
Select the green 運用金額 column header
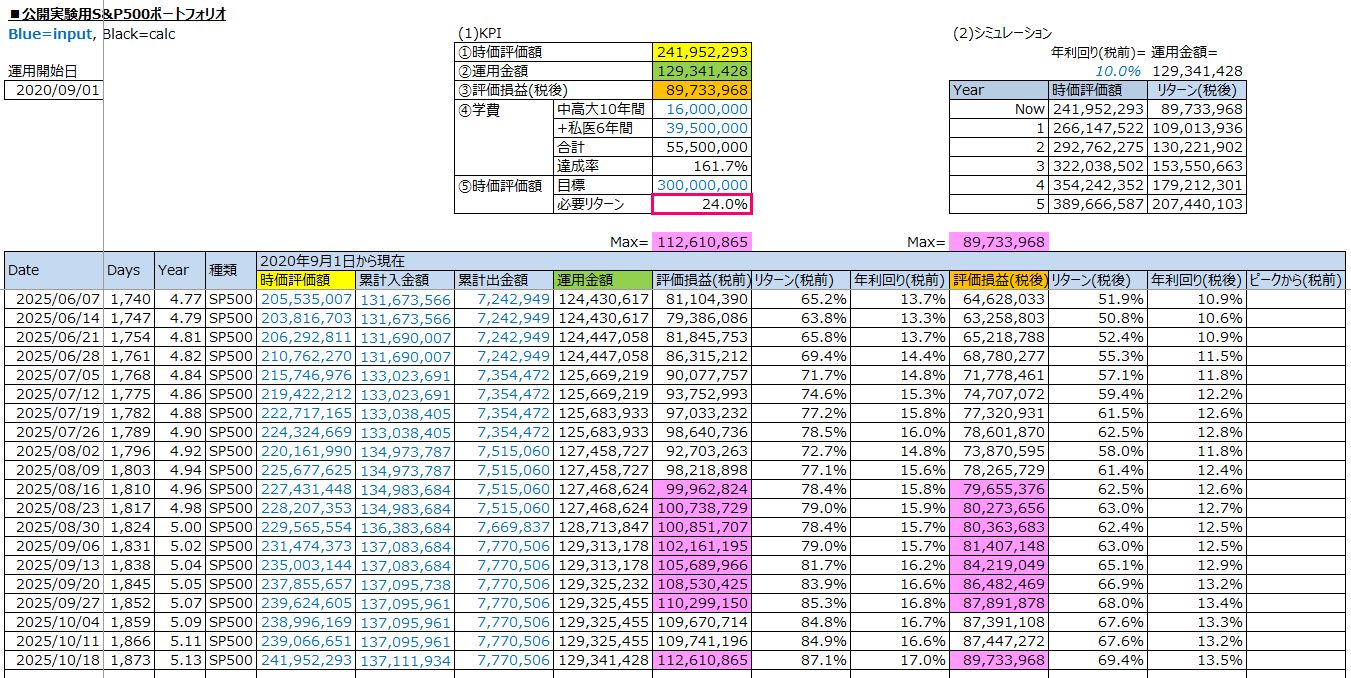pyautogui.click(x=602, y=280)
